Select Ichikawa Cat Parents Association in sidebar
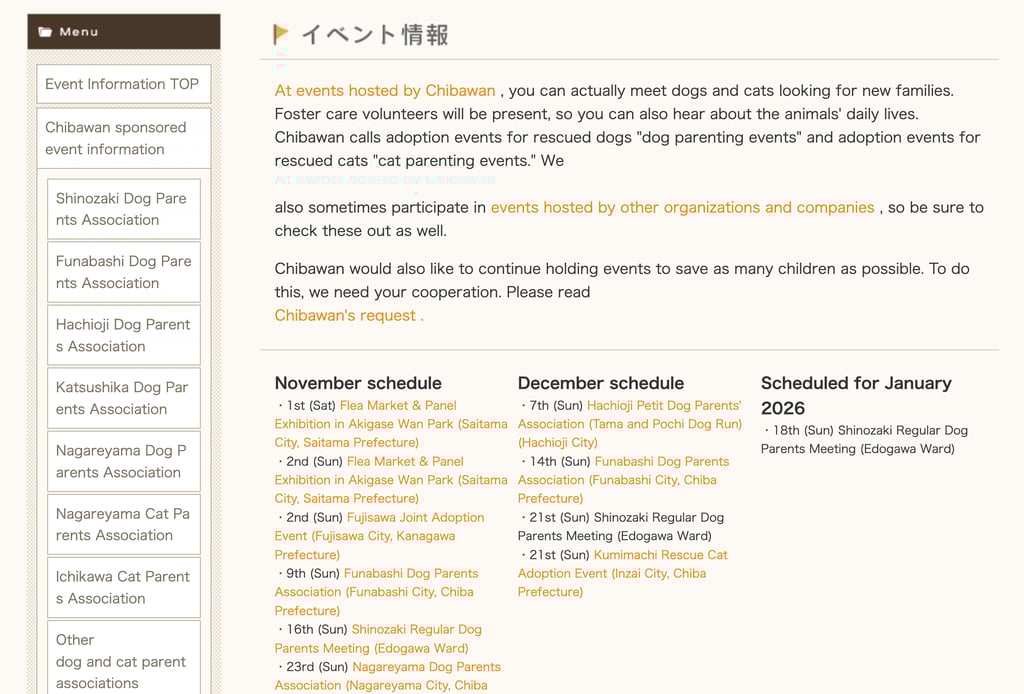 click(x=124, y=588)
